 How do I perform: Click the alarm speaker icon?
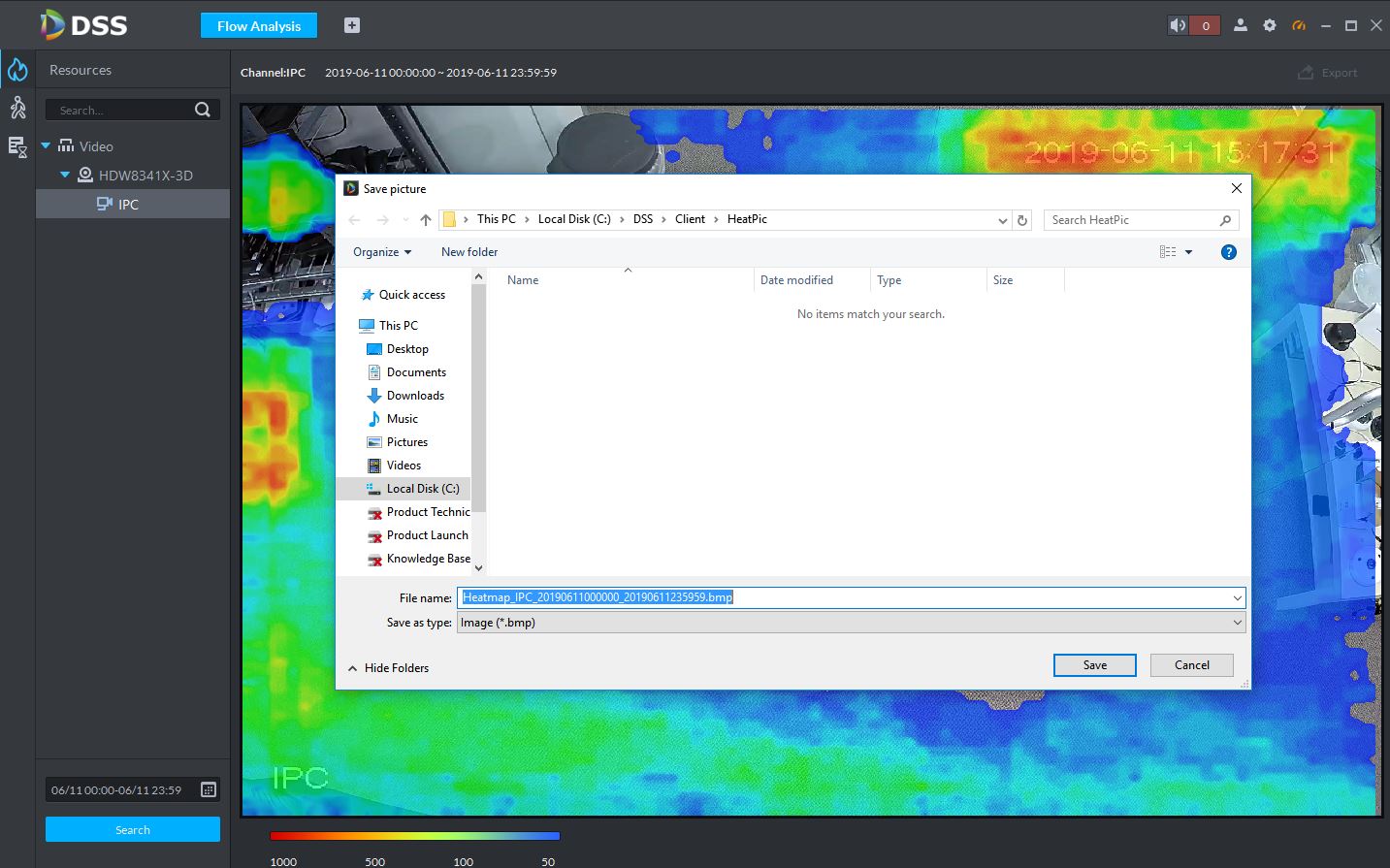coord(1178,26)
